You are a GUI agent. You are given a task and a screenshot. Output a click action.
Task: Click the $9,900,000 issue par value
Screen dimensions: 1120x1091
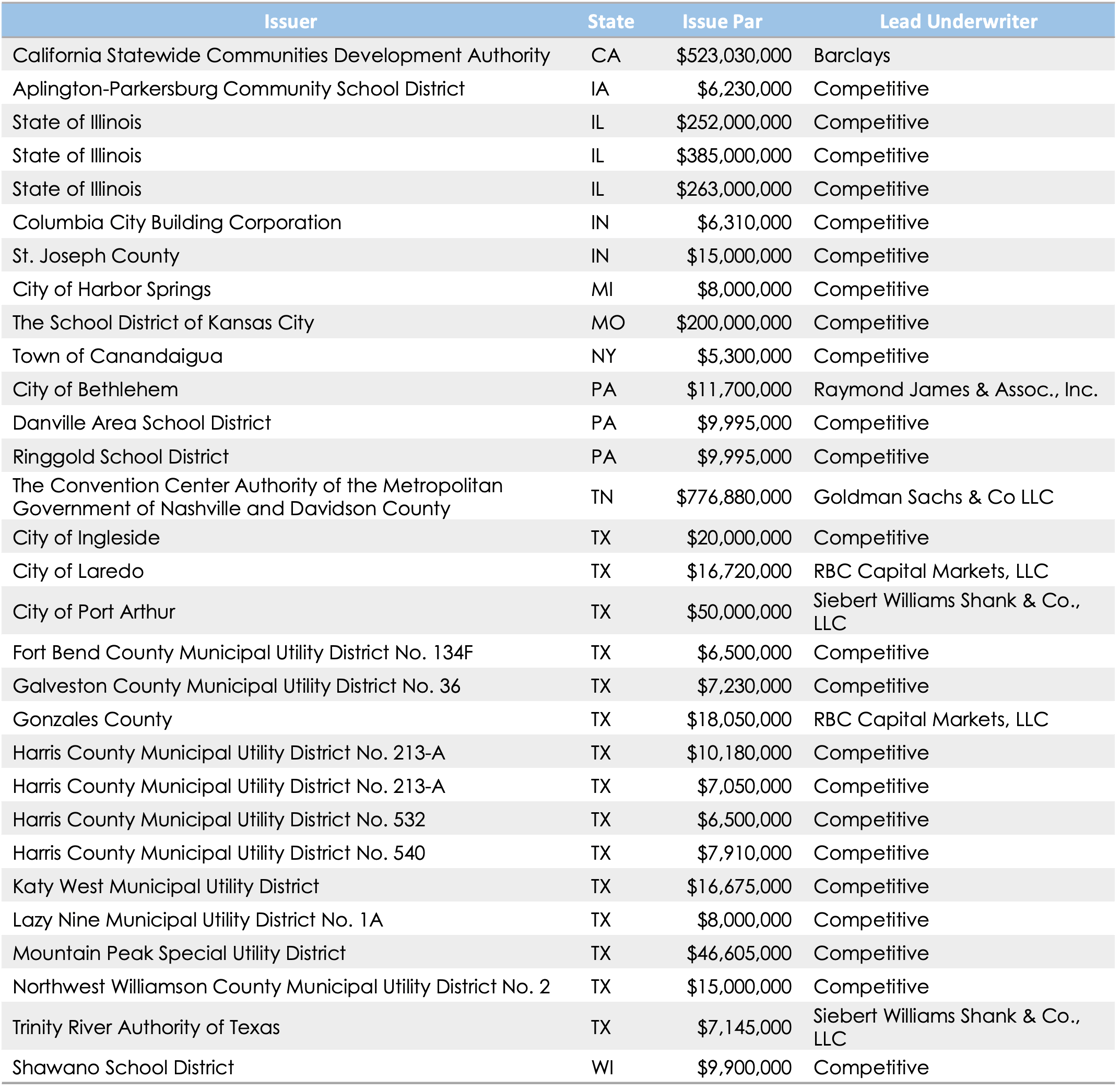(744, 1067)
